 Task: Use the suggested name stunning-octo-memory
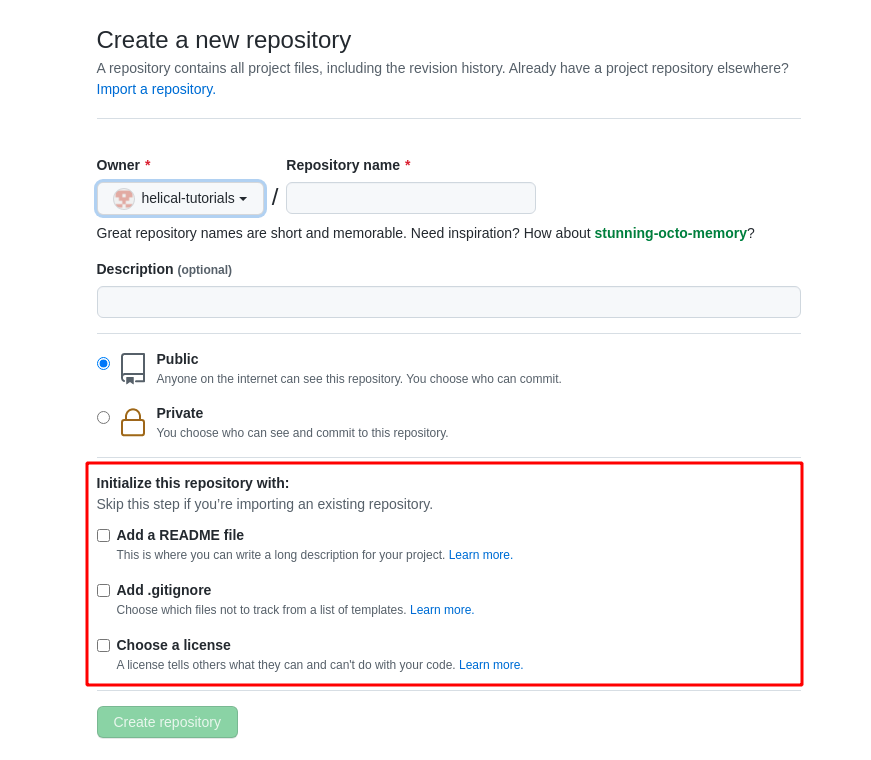670,233
